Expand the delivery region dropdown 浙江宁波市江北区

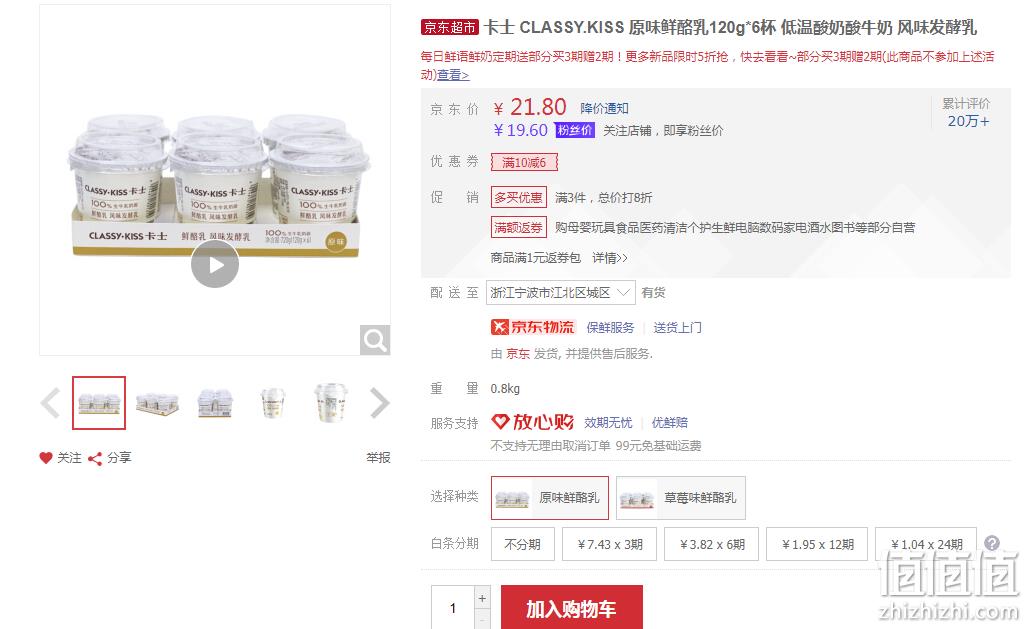tap(561, 293)
